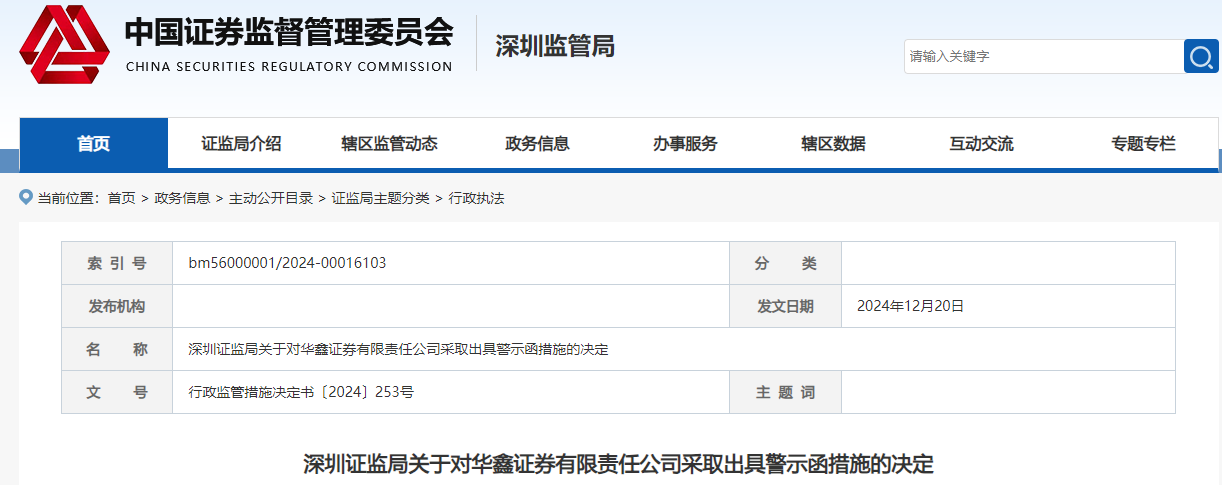The height and width of the screenshot is (485, 1222).
Task: Select 辖区数据 in the main menu
Action: click(833, 144)
